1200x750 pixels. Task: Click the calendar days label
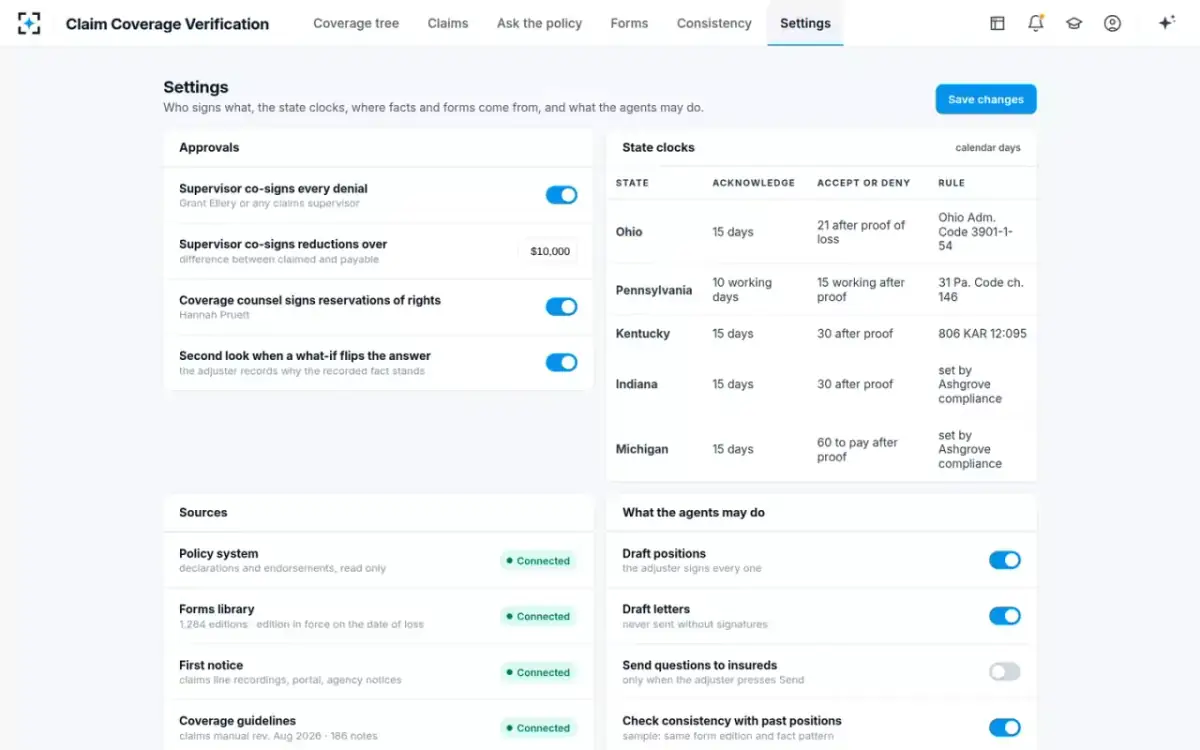point(988,148)
